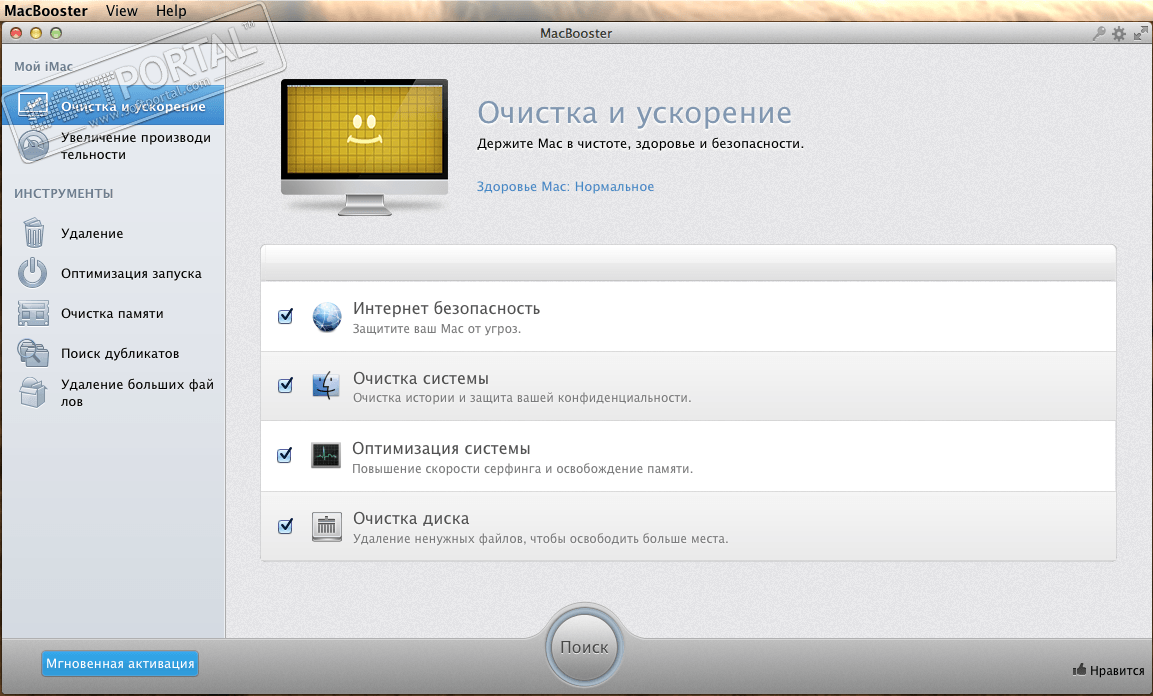The width and height of the screenshot is (1153, 696).
Task: Open the Help menu
Action: [x=171, y=10]
